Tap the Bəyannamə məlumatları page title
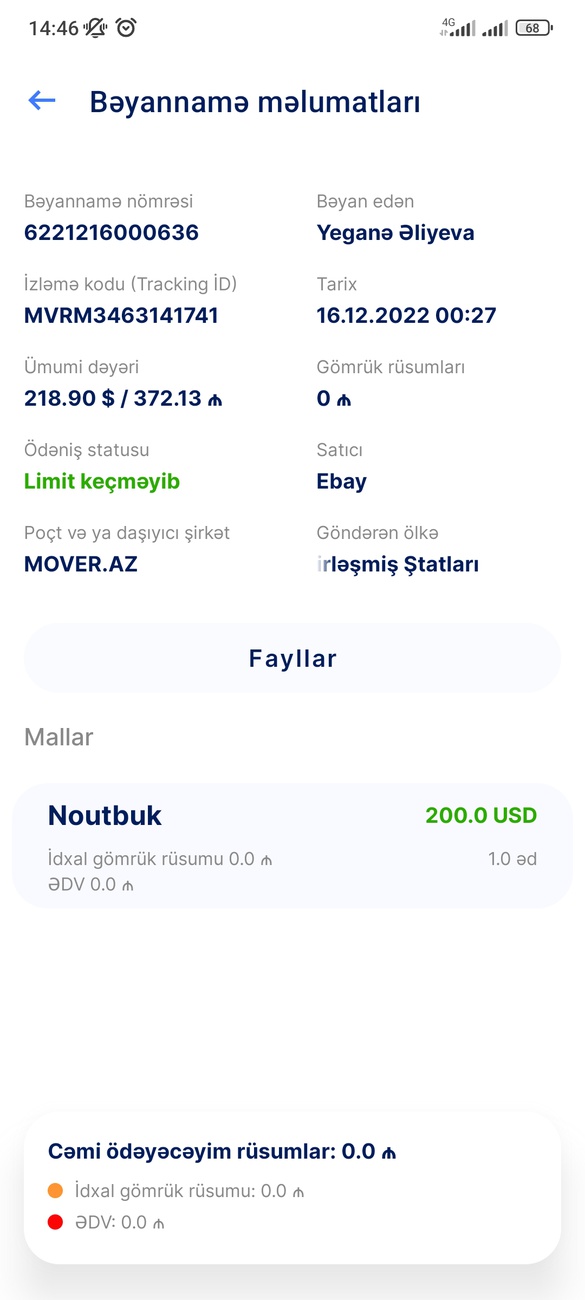Image resolution: width=585 pixels, height=1300 pixels. coord(255,102)
